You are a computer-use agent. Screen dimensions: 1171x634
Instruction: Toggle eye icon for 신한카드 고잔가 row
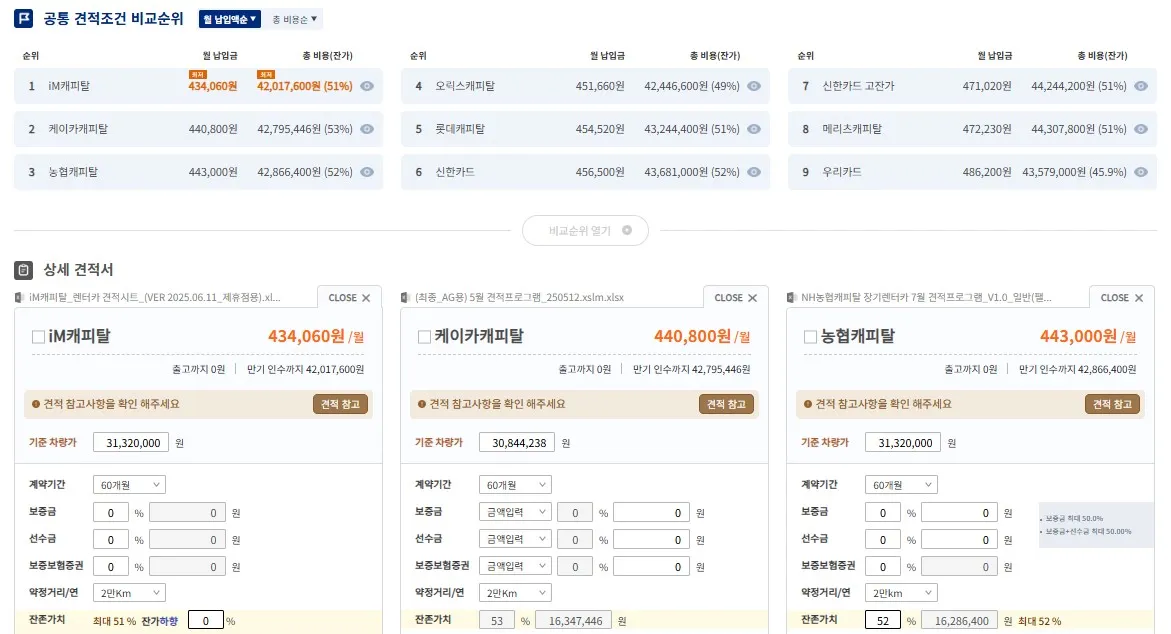click(x=1141, y=86)
